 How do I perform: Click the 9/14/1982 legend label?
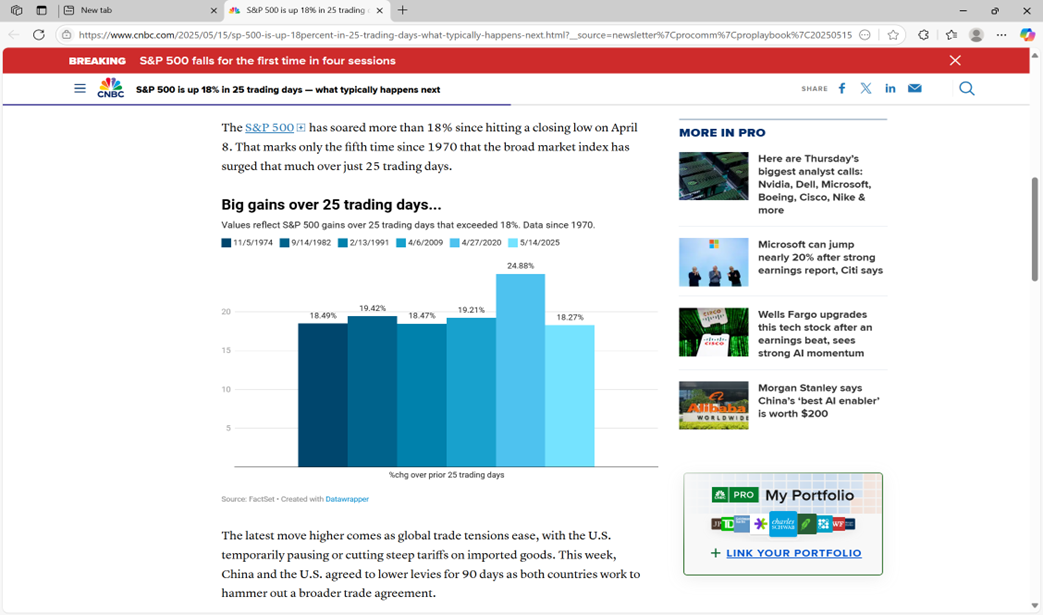point(311,243)
